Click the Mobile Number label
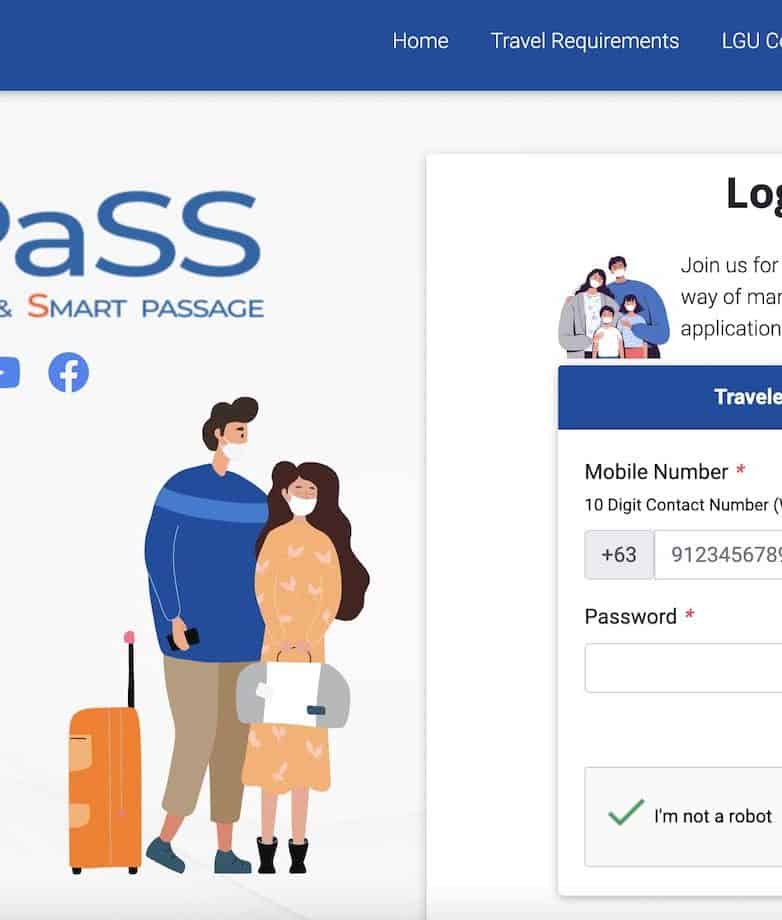 pos(656,472)
